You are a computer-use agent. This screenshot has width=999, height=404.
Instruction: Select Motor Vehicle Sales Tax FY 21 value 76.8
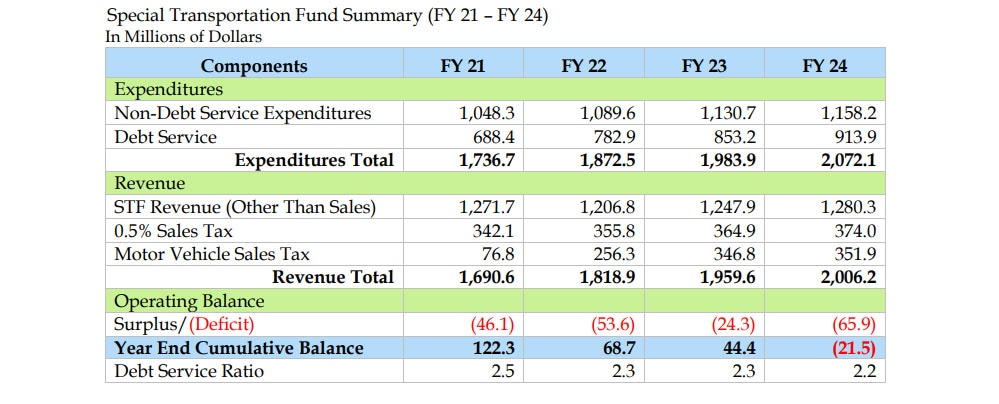pyautogui.click(x=498, y=254)
